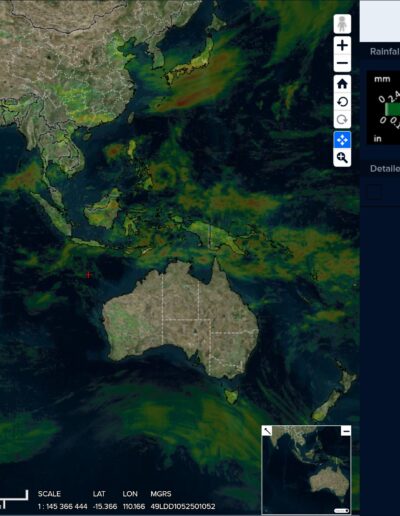Screen dimensions: 400x516
Task: Select the zoom-to-area magnifier tool
Action: tap(342, 158)
